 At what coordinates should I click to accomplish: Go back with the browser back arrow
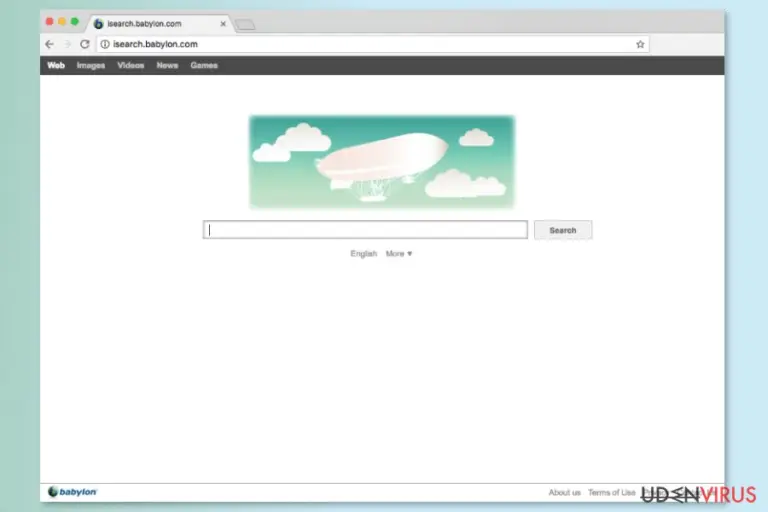click(x=49, y=44)
